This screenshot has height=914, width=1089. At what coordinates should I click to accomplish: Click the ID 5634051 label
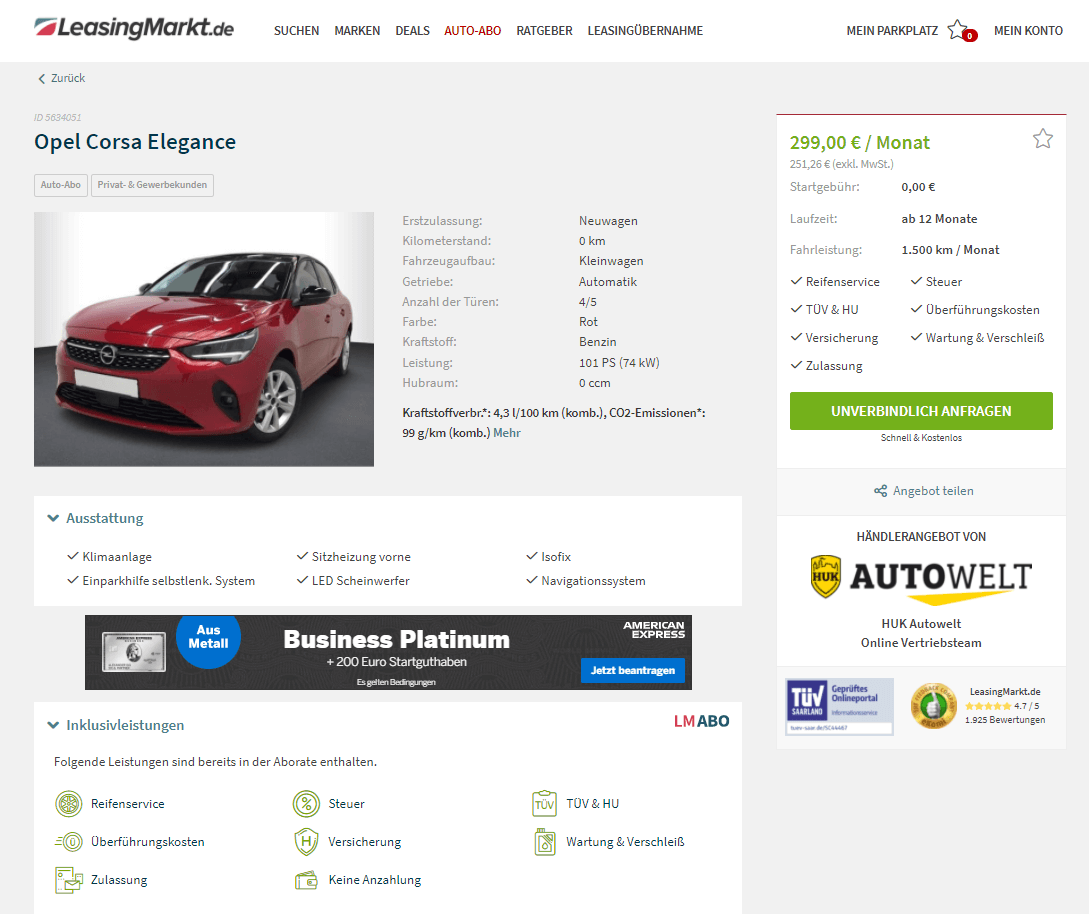tap(58, 117)
